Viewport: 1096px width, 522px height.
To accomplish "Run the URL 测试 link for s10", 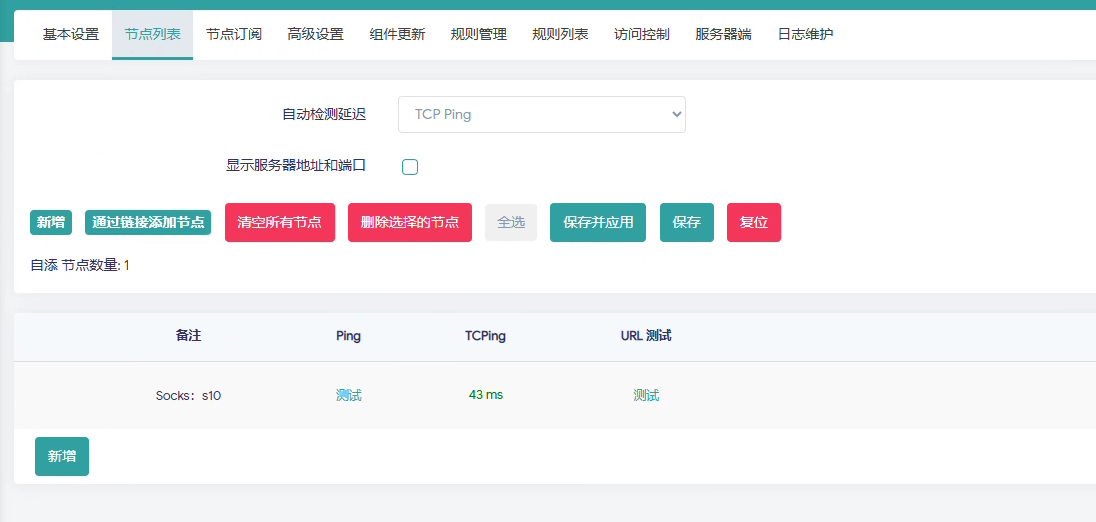I will pyautogui.click(x=646, y=395).
